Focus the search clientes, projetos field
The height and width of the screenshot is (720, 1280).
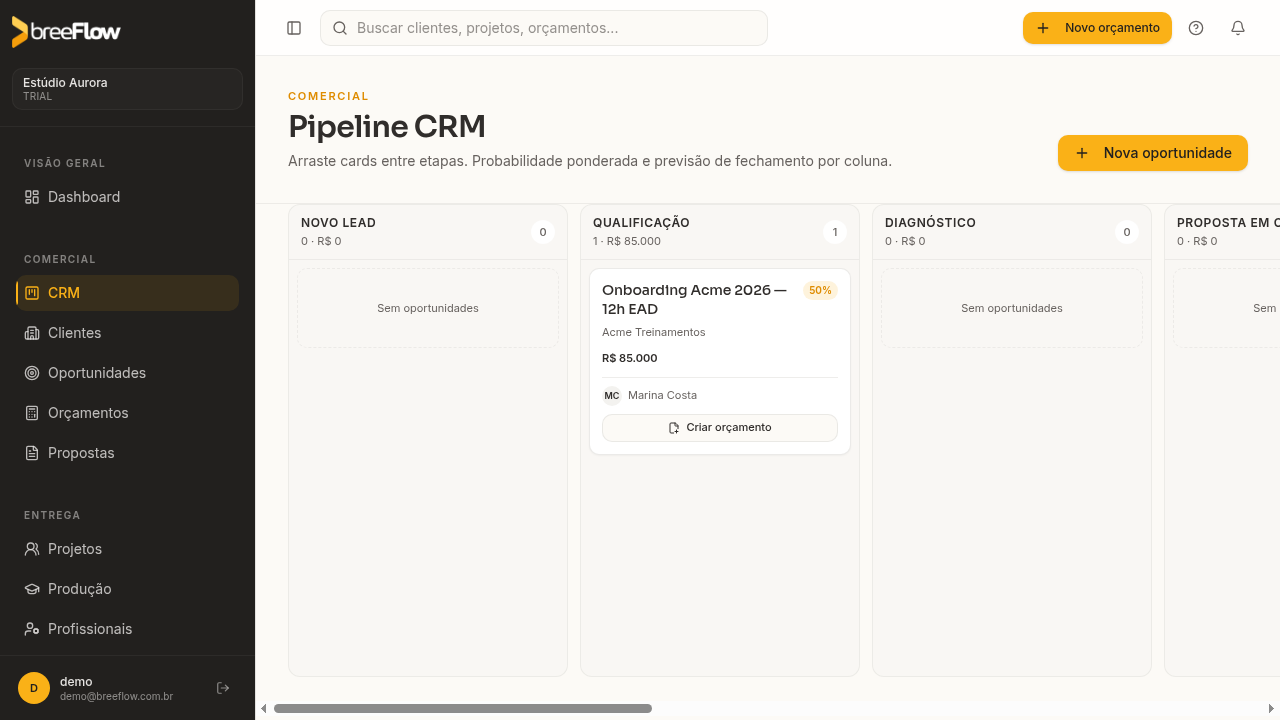click(544, 28)
